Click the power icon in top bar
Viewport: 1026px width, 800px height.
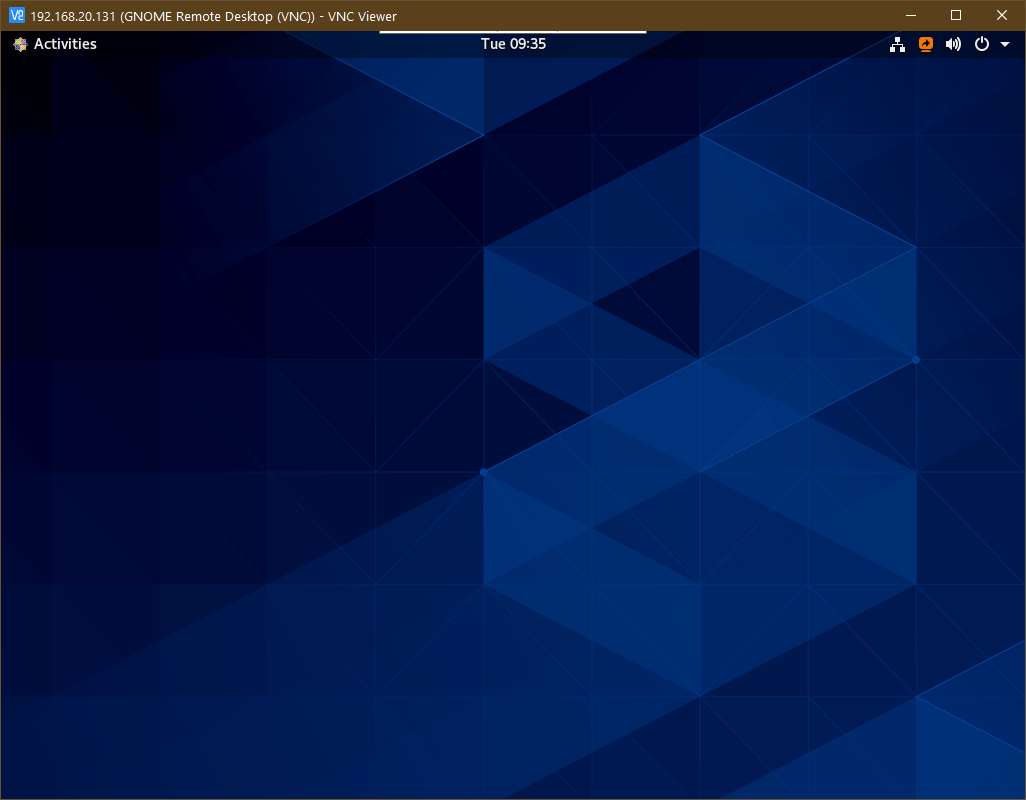(981, 44)
